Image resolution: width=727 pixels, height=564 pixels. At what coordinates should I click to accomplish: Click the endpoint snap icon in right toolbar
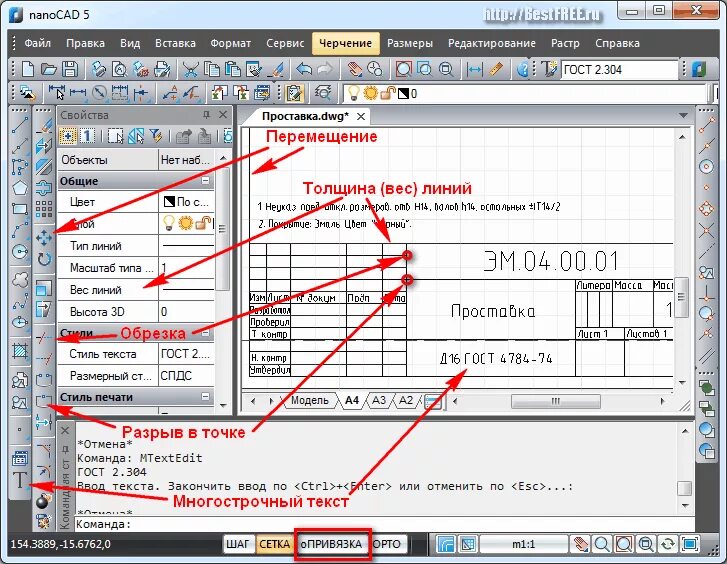click(x=707, y=125)
